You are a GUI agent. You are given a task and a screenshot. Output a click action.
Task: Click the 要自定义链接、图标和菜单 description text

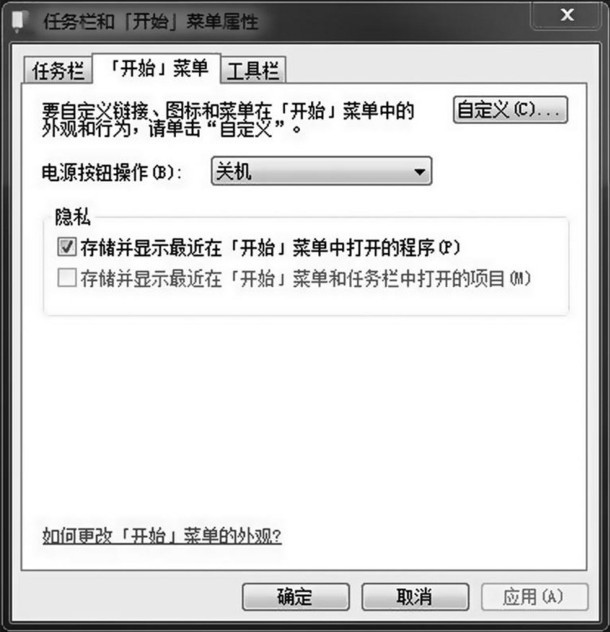[x=228, y=120]
